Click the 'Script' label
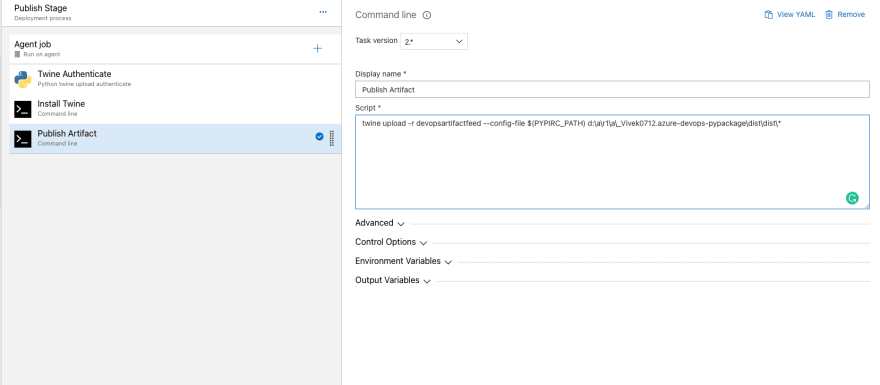880x385 pixels. coord(366,108)
